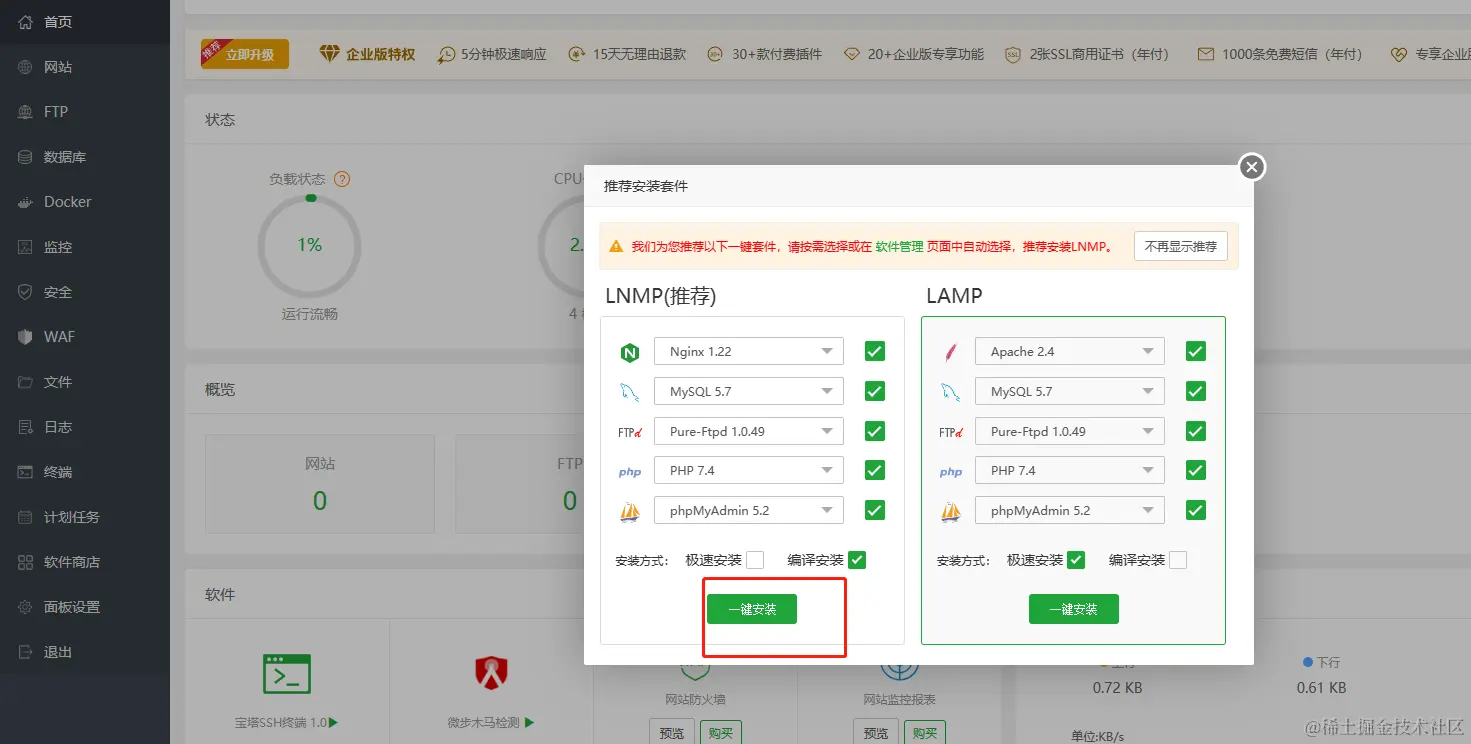This screenshot has height=744, width=1471.
Task: Click the 微步木马检测 red icon
Action: click(491, 674)
